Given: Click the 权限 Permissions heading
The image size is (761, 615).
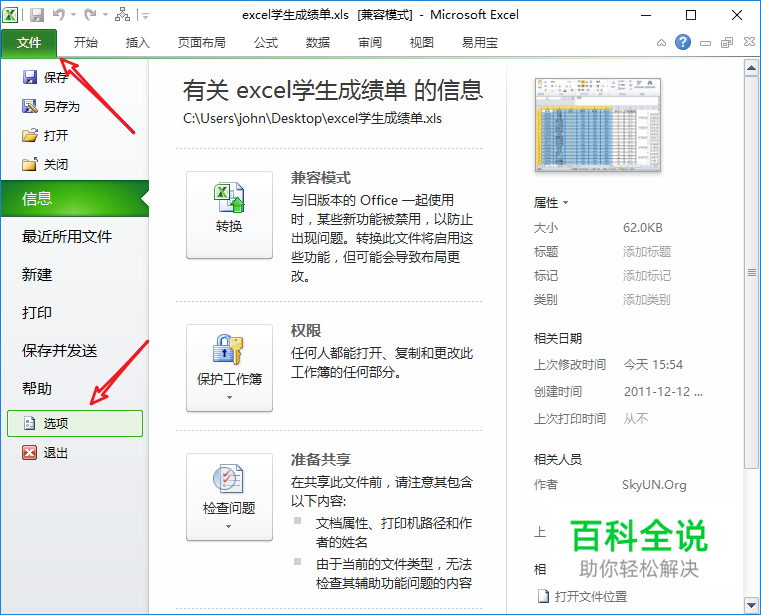Looking at the screenshot, I should click(x=306, y=331).
